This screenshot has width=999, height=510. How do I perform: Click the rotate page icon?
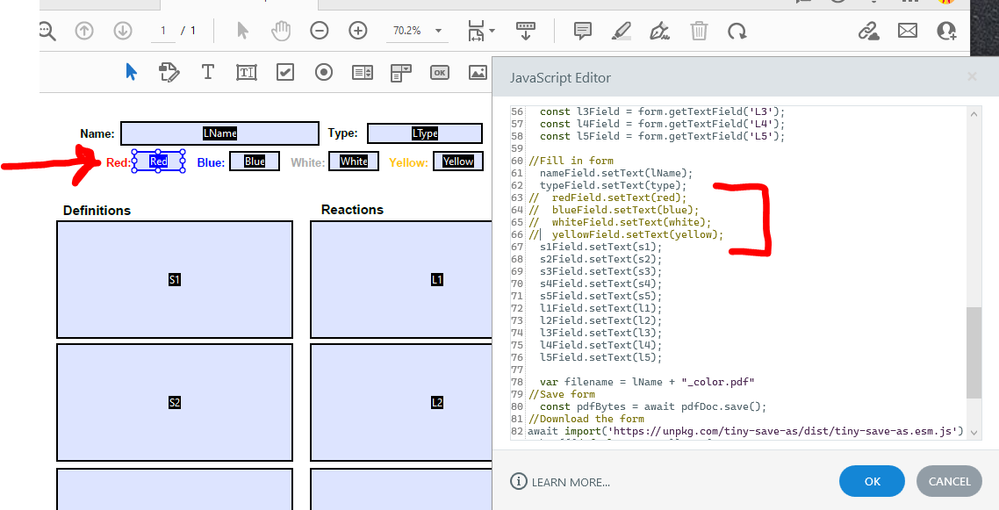point(737,31)
